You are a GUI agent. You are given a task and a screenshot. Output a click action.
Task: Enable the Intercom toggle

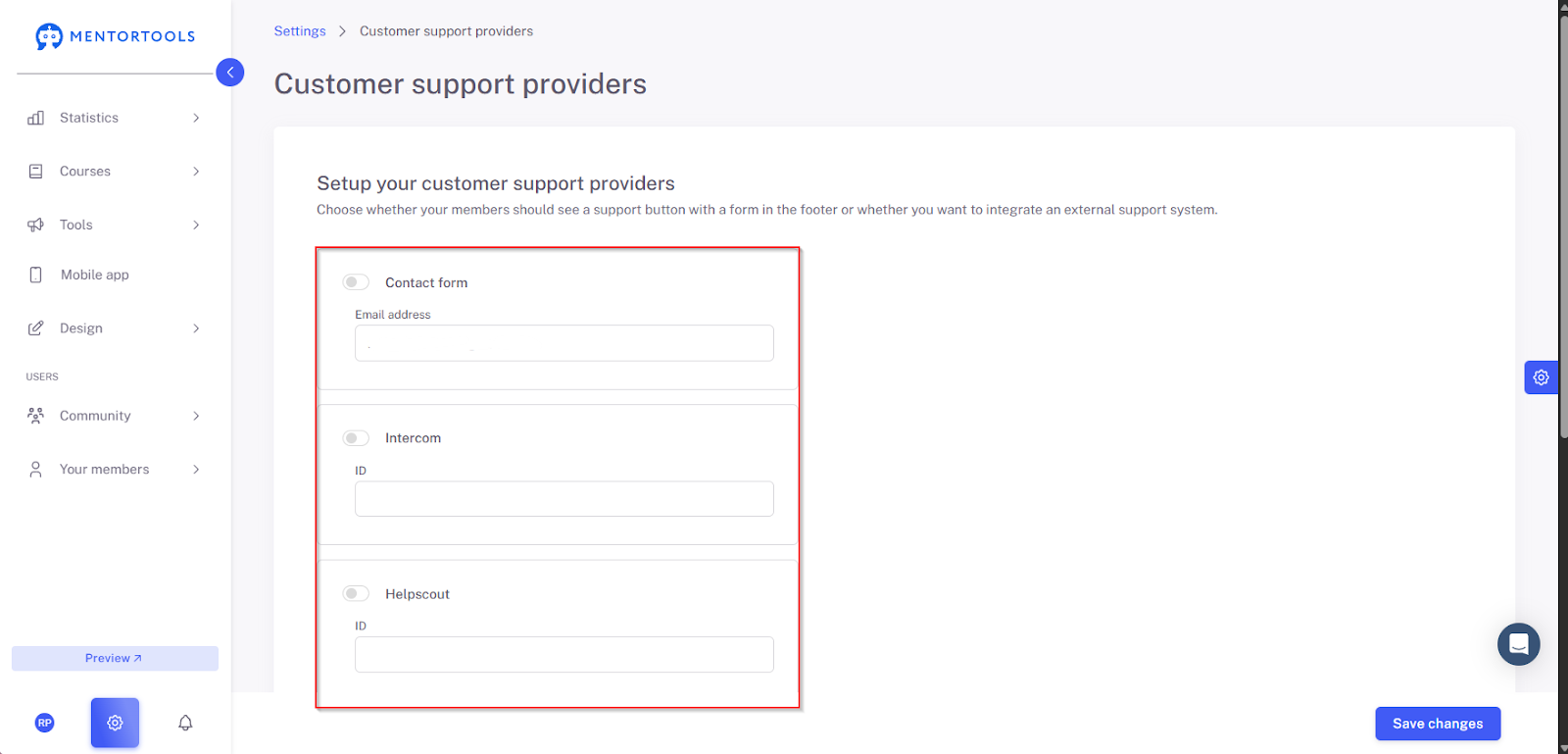pos(356,438)
